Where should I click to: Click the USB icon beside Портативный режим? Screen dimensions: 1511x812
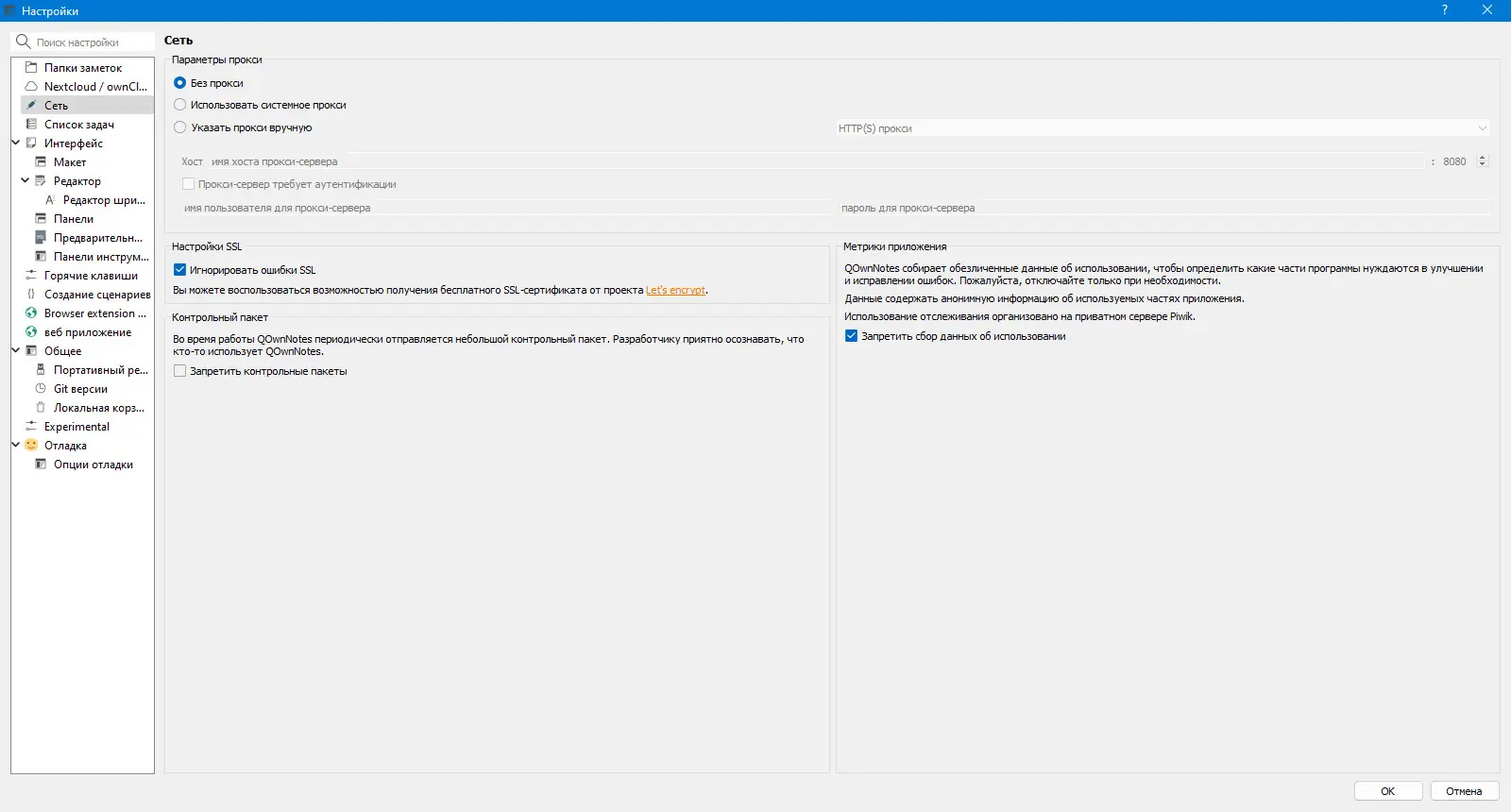pyautogui.click(x=41, y=369)
